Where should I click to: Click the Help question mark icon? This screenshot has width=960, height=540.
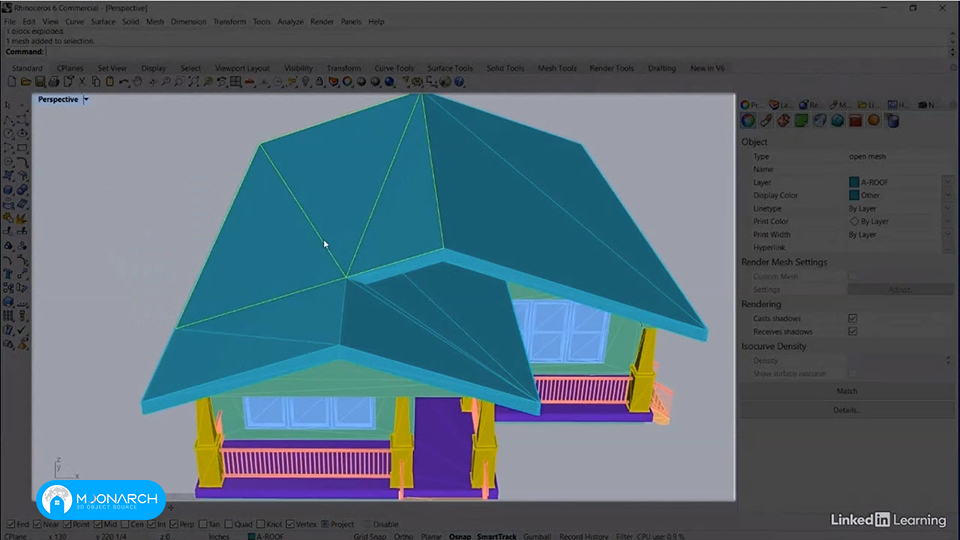[459, 81]
